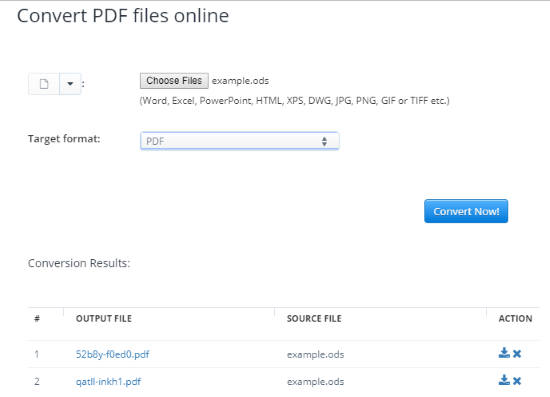Click the Conversion Results heading
550x397 pixels.
pyautogui.click(x=79, y=263)
